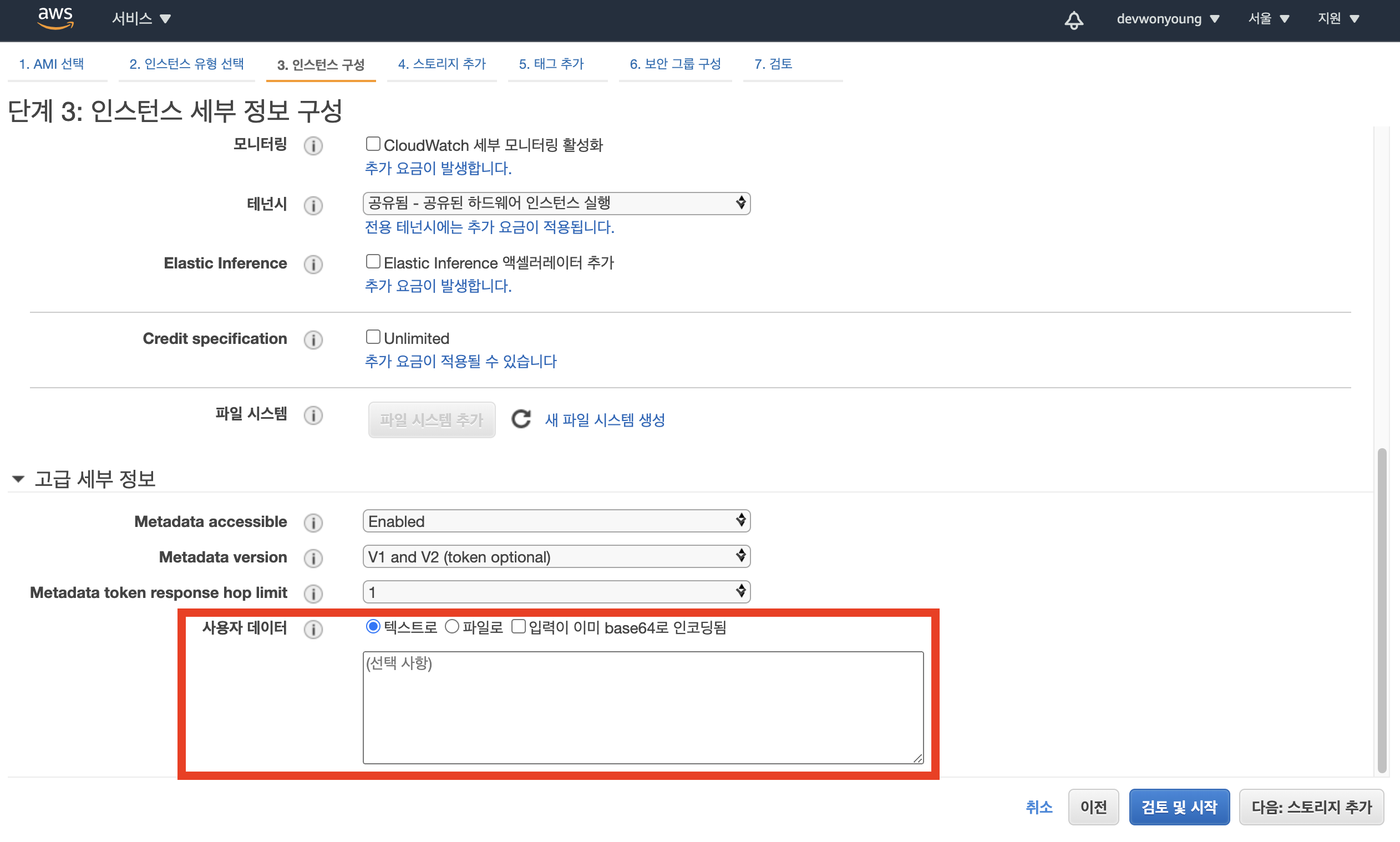Collapse the 고급 세부 정보 section
The height and width of the screenshot is (842, 1400).
[18, 479]
